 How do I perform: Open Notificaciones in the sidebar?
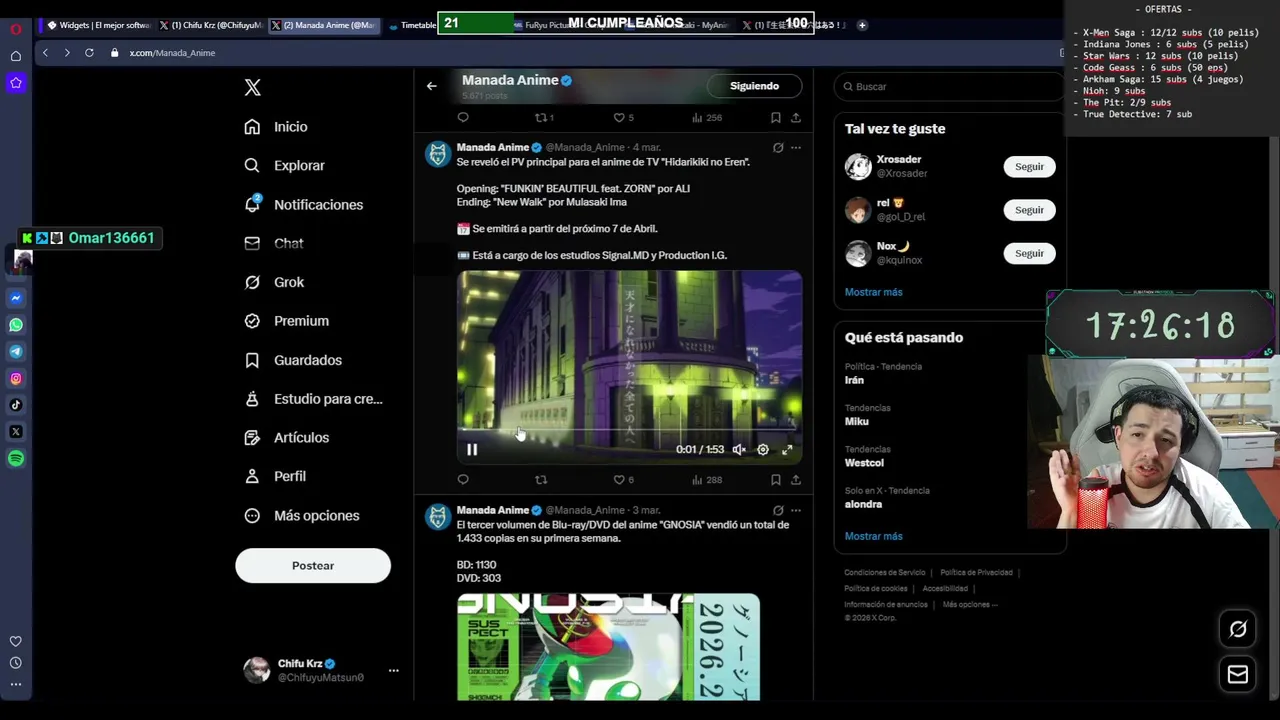click(x=303, y=205)
